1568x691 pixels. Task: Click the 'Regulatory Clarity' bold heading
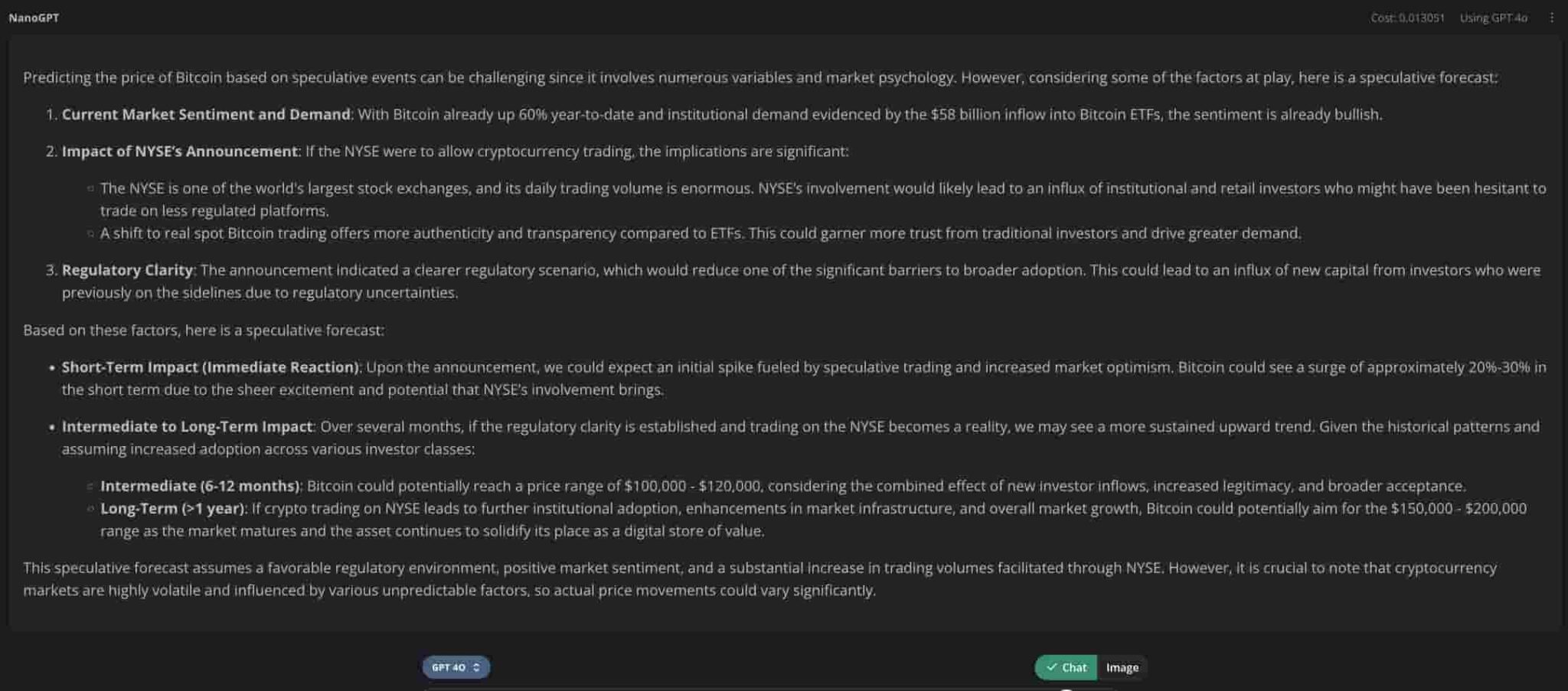127,270
